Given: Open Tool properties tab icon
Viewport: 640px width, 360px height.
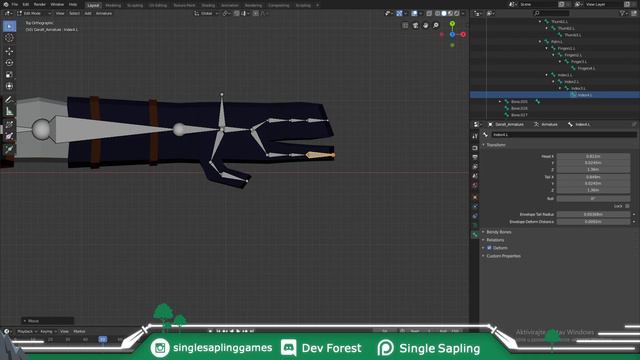Looking at the screenshot, I should coord(475,136).
